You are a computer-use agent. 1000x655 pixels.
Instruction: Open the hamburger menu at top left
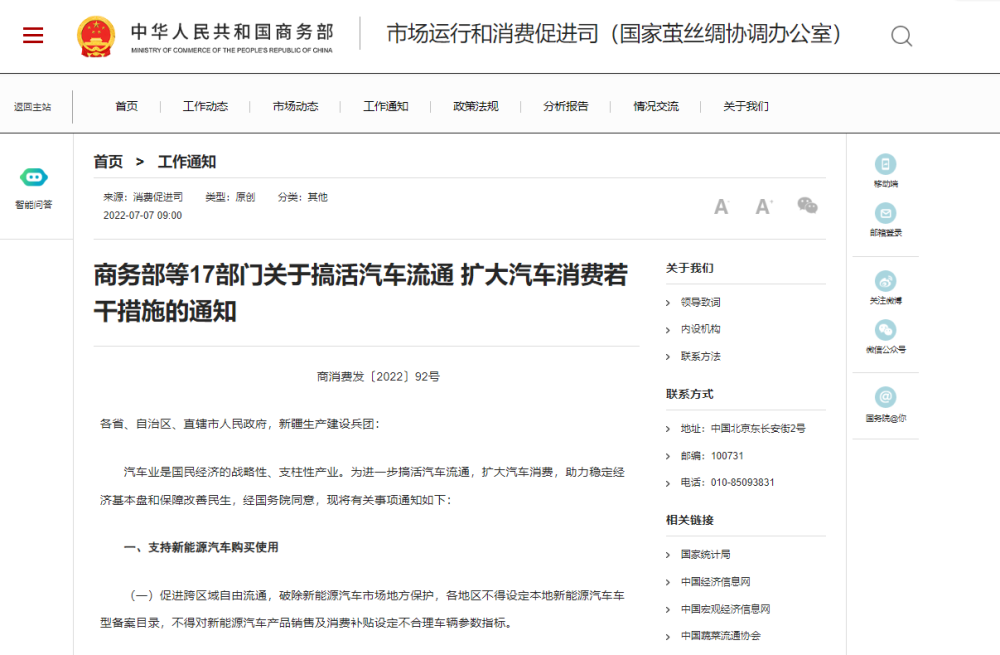click(33, 36)
